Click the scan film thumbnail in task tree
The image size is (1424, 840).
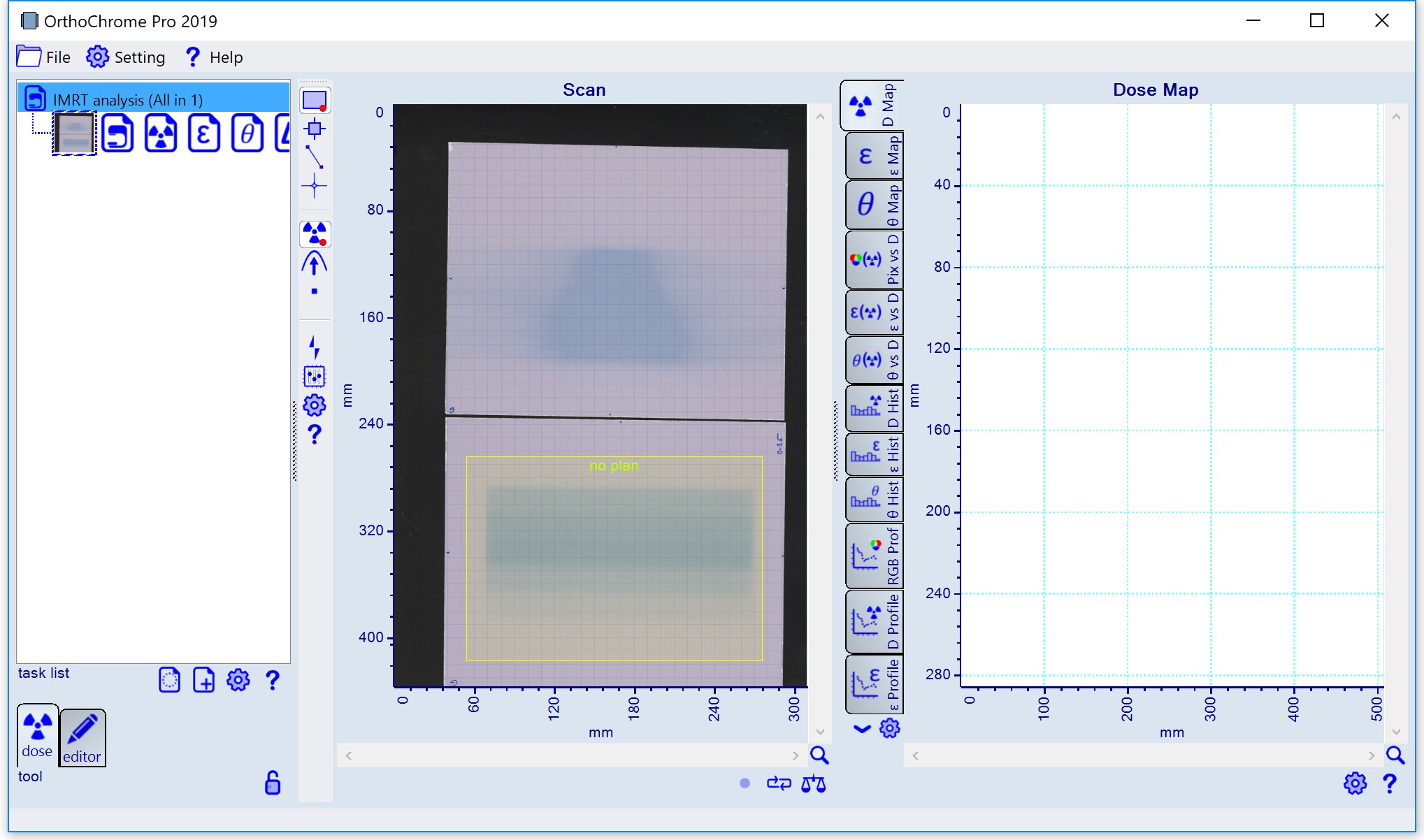click(x=75, y=133)
